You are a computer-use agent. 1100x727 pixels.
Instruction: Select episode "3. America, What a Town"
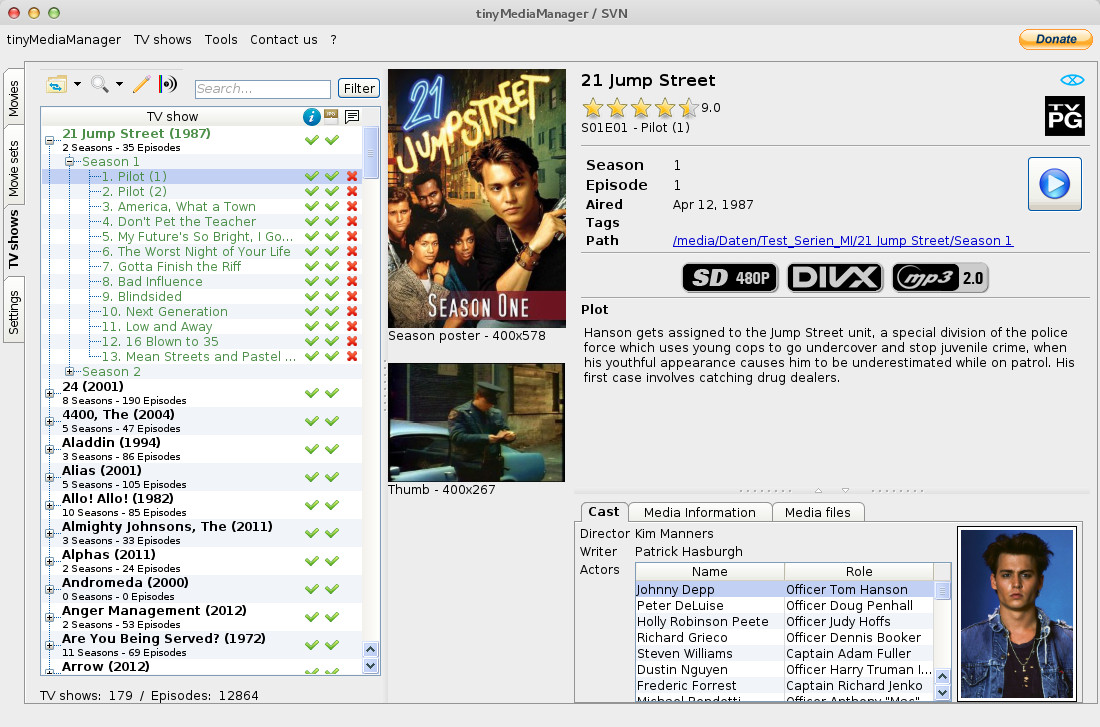point(179,206)
